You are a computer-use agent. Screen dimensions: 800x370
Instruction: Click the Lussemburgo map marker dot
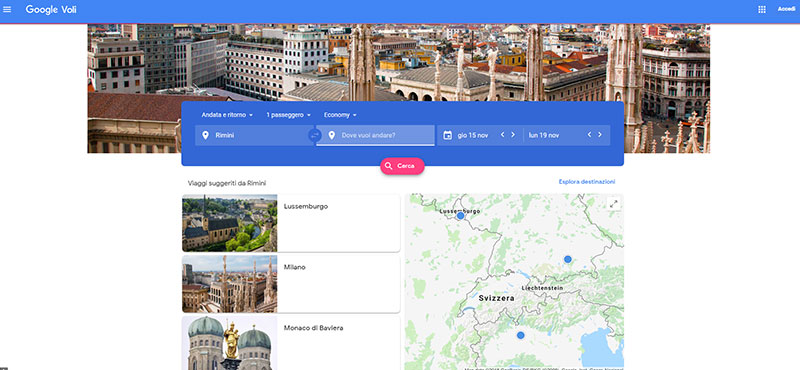tap(460, 216)
